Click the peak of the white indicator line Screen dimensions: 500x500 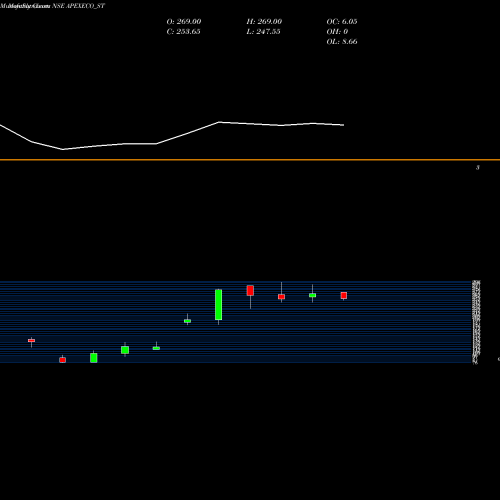pyautogui.click(x=219, y=122)
